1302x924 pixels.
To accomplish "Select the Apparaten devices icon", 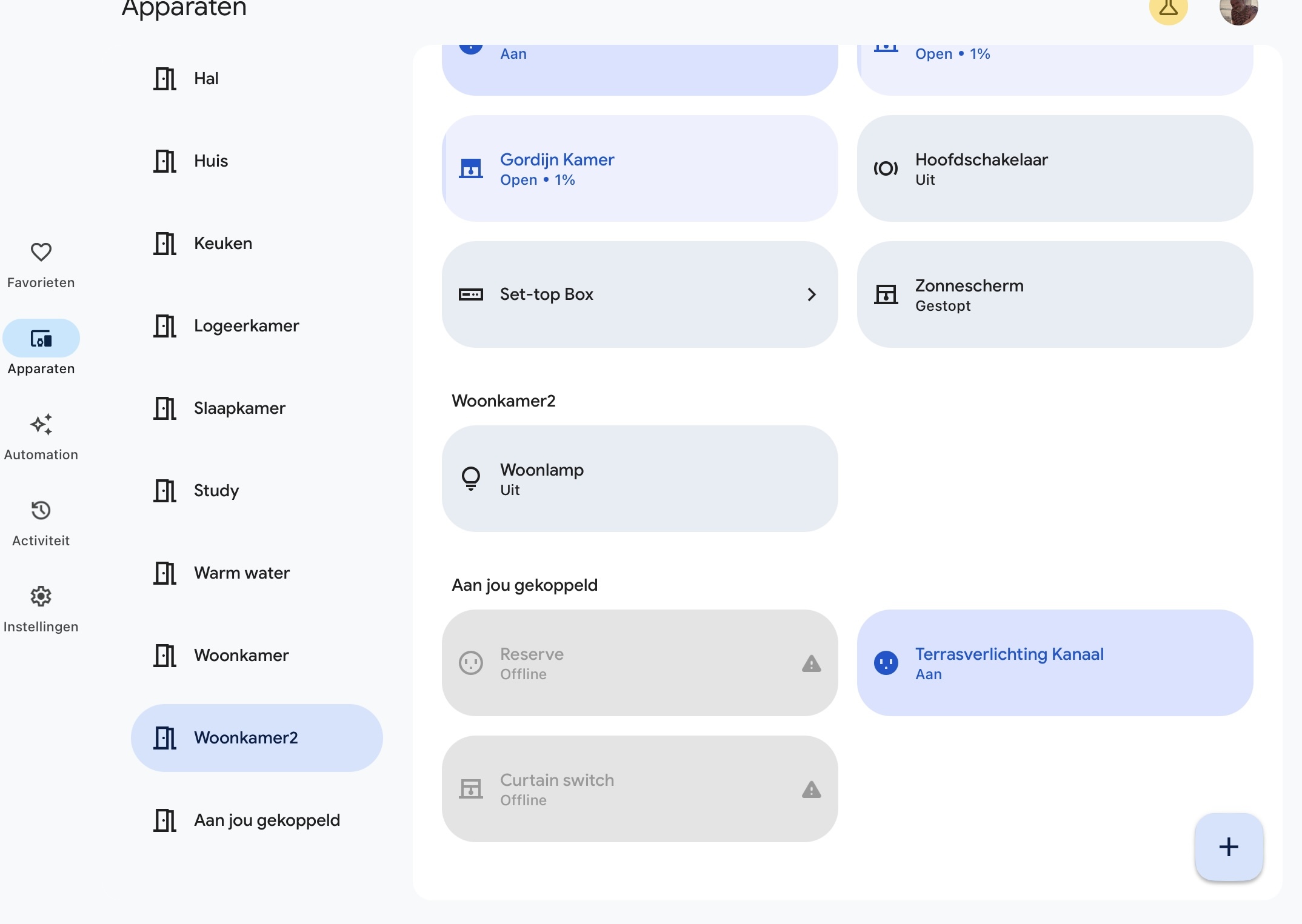I will 41,338.
